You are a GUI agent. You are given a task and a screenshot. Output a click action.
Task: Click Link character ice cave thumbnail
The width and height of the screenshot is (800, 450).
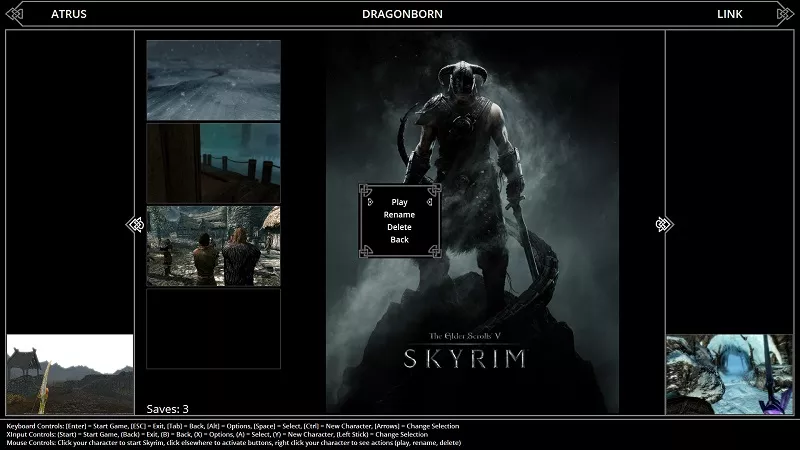[x=730, y=374]
